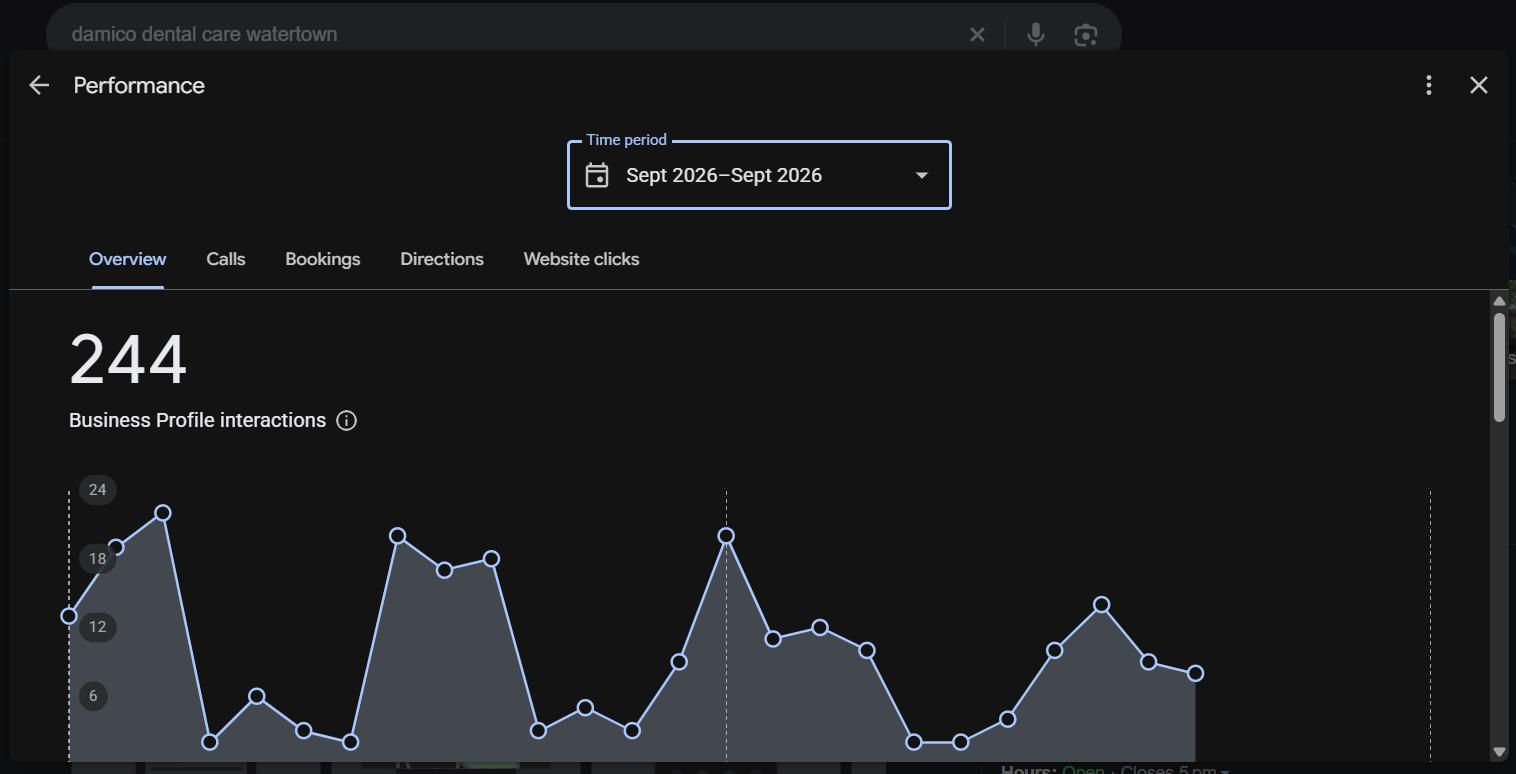Viewport: 1516px width, 774px height.
Task: Open the Website clicks tab
Action: coord(581,259)
